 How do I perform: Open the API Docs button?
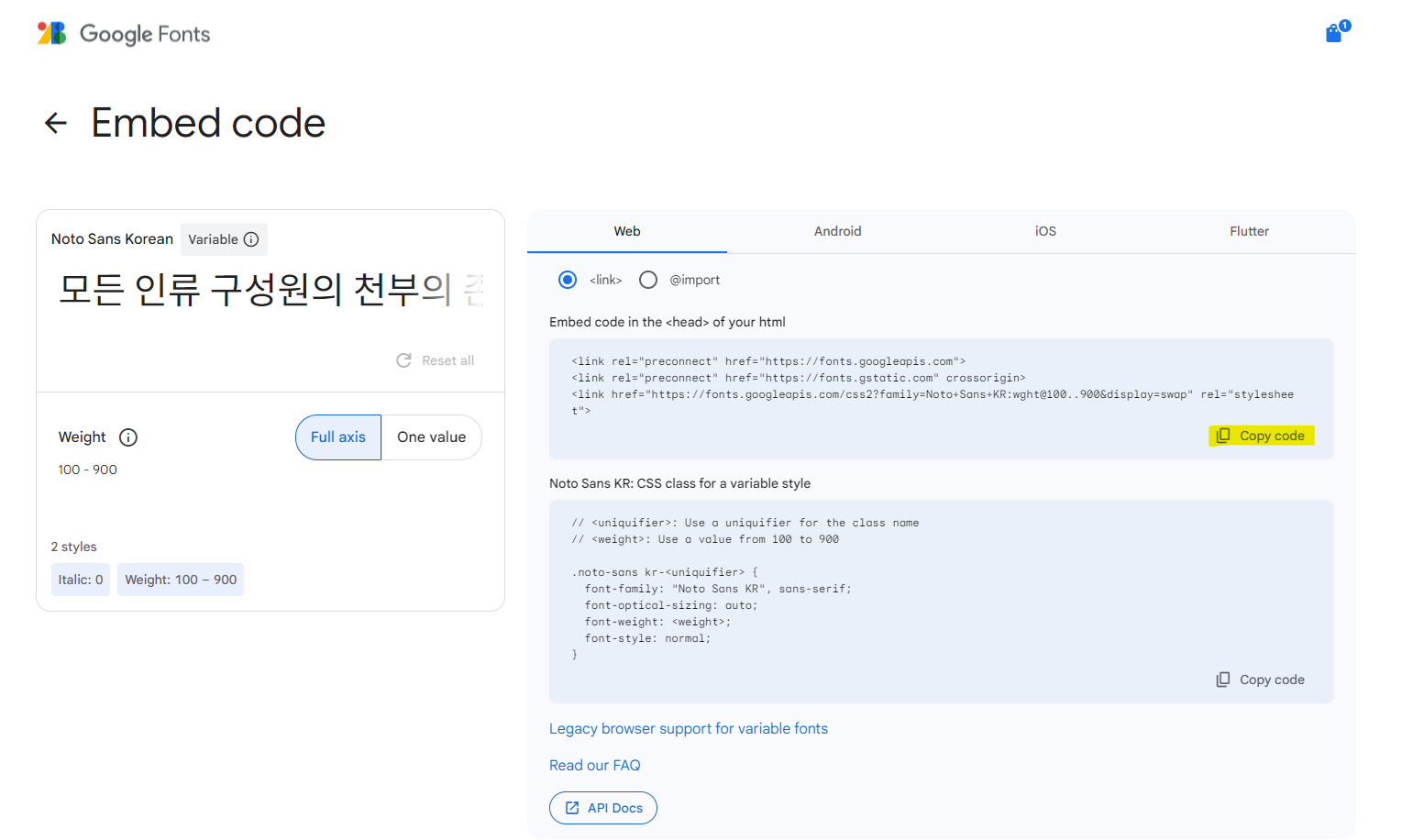(x=603, y=808)
